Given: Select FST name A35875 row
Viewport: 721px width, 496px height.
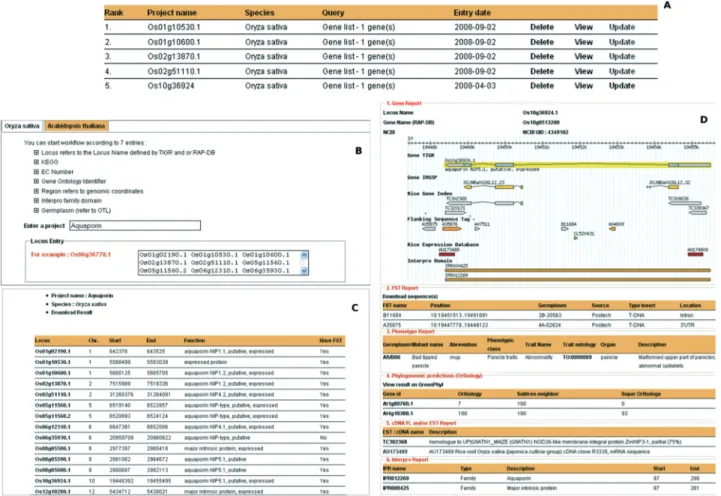Looking at the screenshot, I should 549,325.
